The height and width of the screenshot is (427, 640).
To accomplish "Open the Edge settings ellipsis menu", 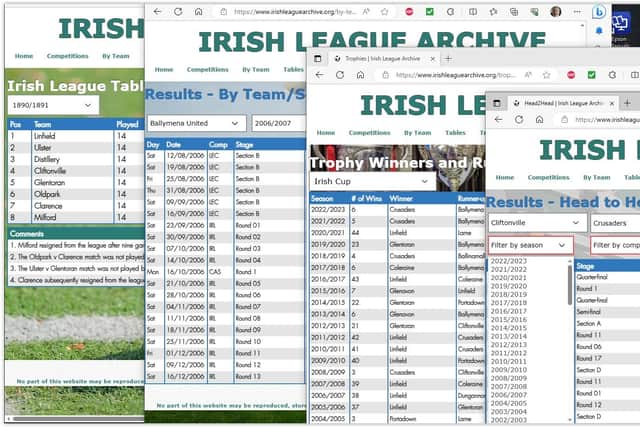I will click(x=577, y=12).
